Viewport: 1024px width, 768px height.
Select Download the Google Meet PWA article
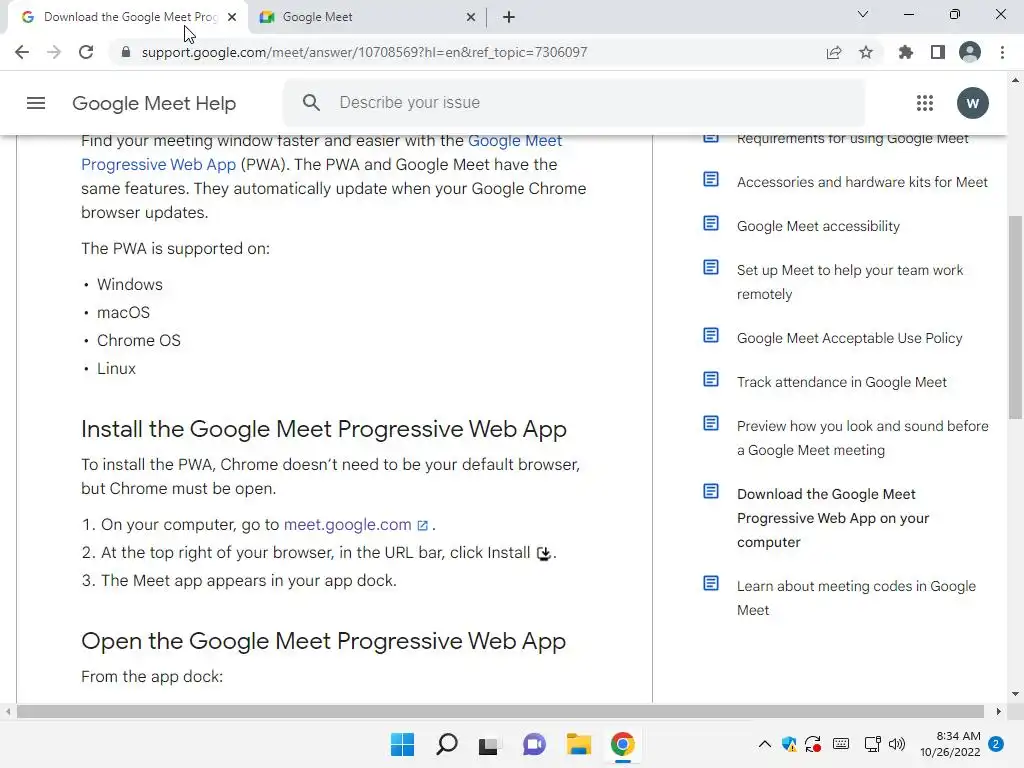833,519
